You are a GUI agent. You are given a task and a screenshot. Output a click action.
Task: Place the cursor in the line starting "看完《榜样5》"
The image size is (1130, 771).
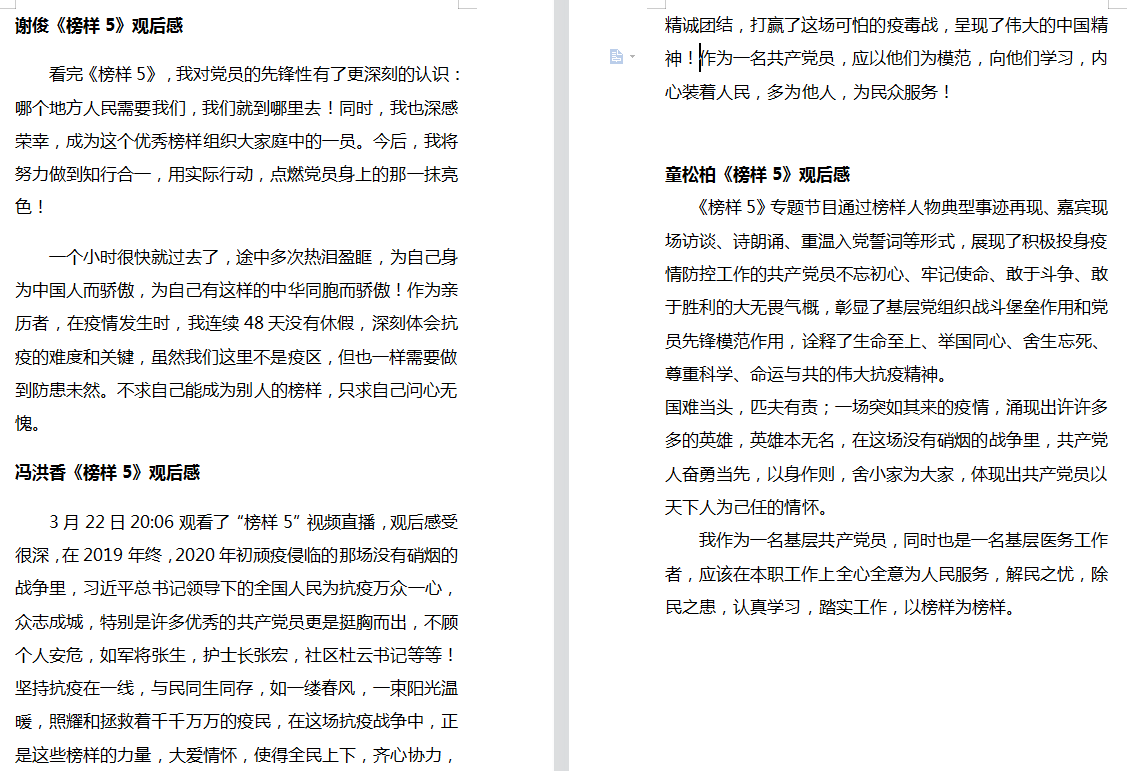point(253,74)
